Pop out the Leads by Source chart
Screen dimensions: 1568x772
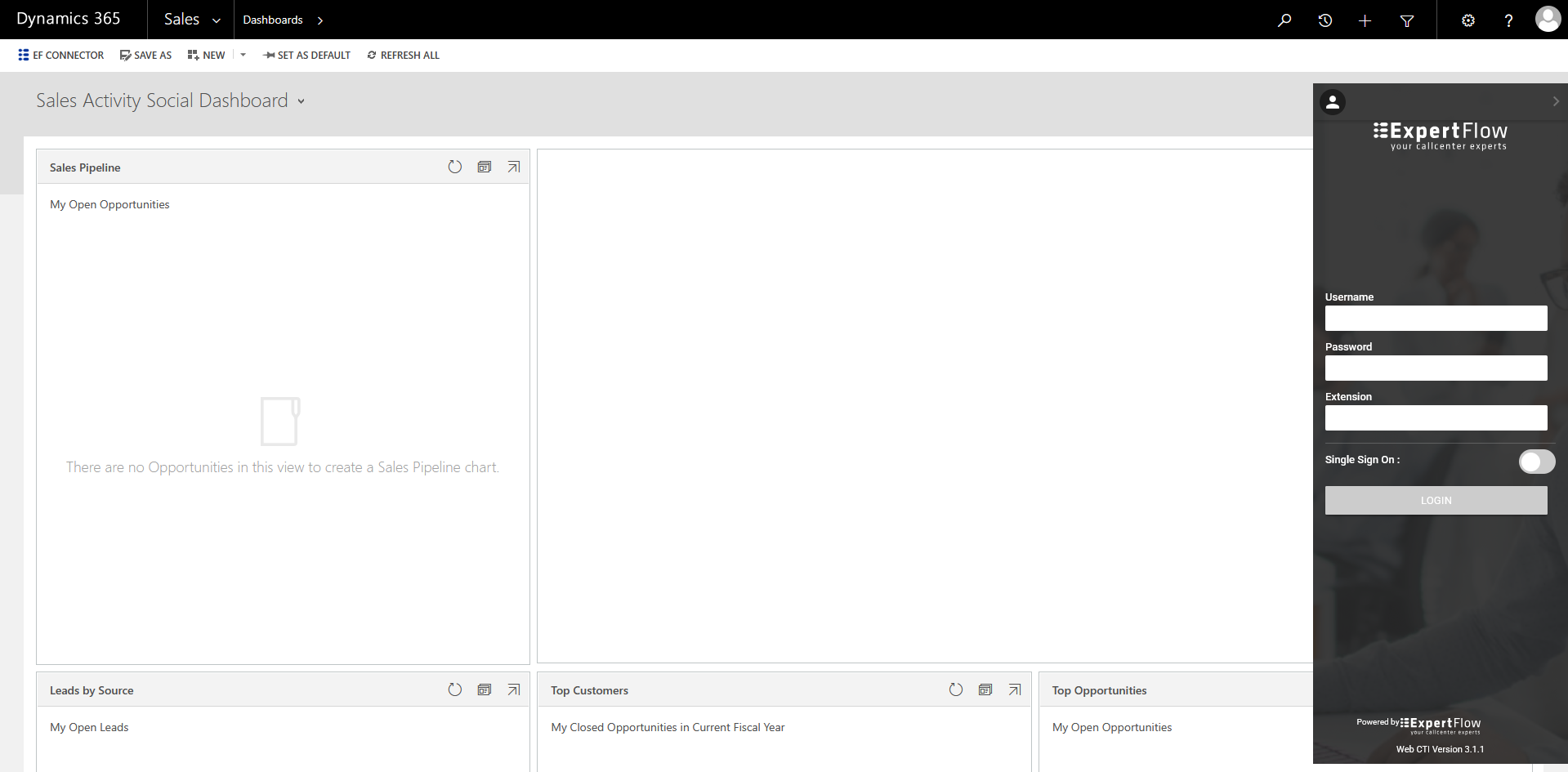point(514,689)
